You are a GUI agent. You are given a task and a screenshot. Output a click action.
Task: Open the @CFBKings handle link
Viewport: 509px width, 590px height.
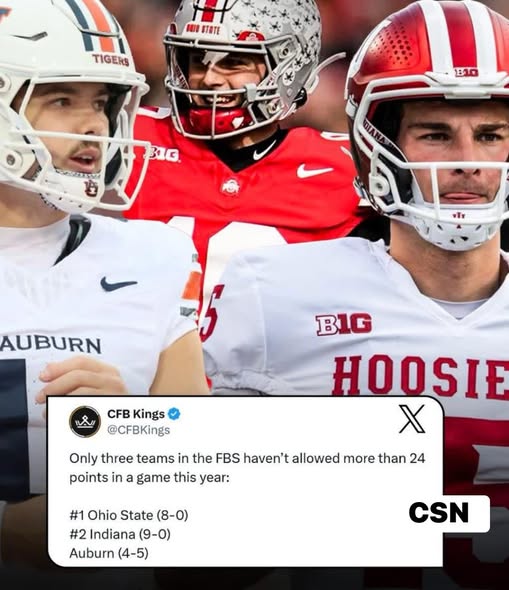click(x=138, y=430)
